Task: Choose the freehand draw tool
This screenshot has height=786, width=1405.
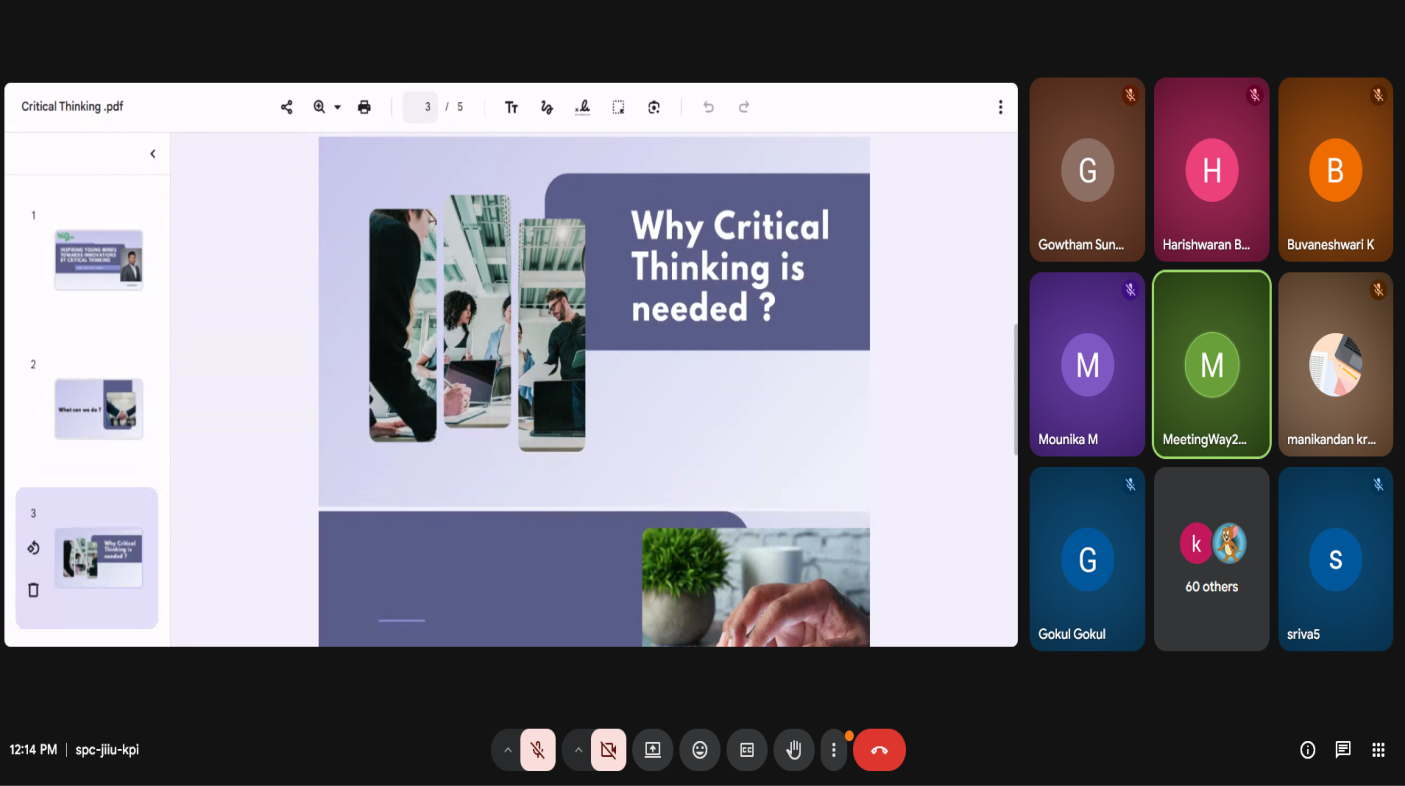Action: coord(547,107)
